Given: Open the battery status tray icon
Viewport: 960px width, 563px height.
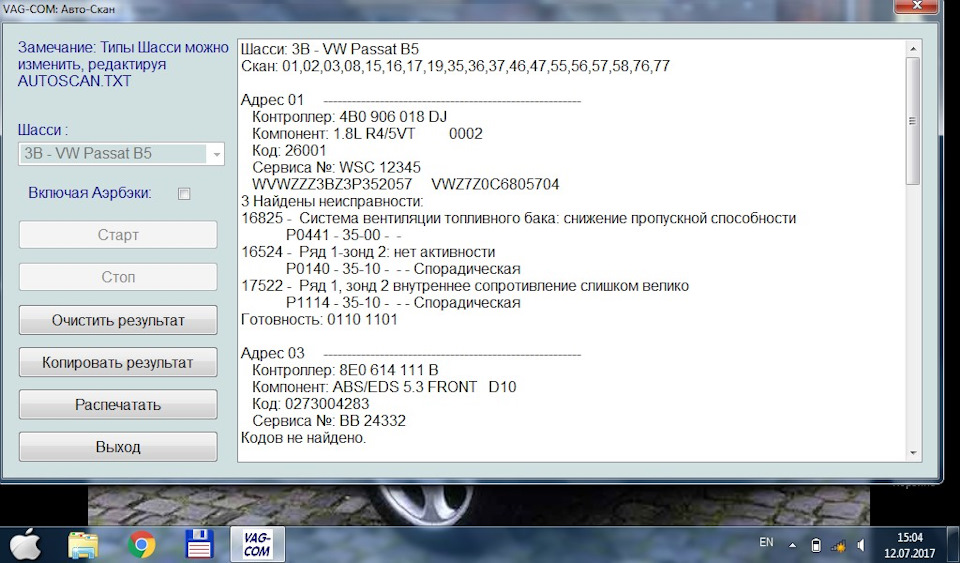Looking at the screenshot, I should (x=816, y=545).
